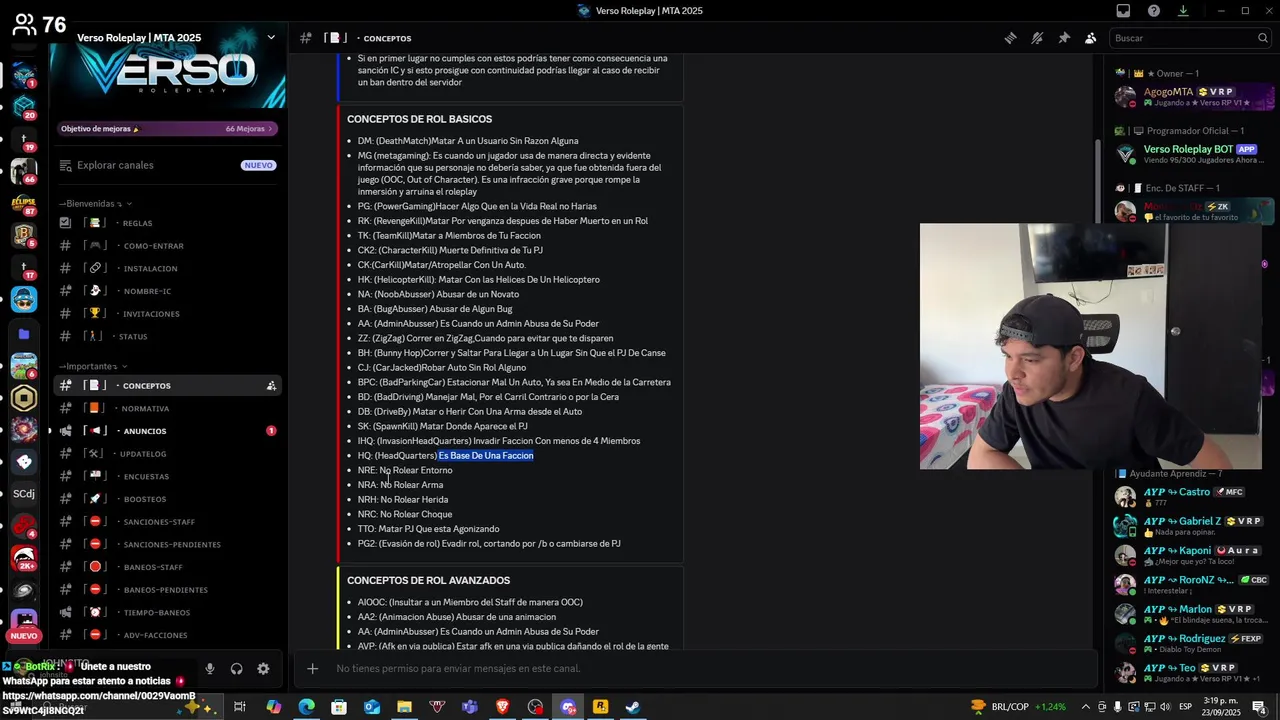Open the instalacion channel

point(167,268)
